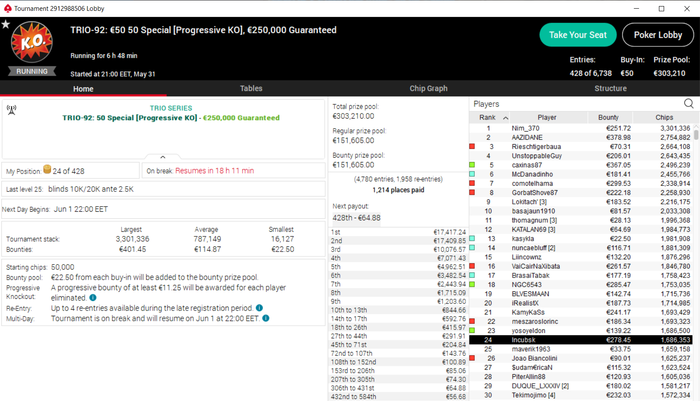
Task: Click the 1st place payout row
Action: pyautogui.click(x=398, y=232)
